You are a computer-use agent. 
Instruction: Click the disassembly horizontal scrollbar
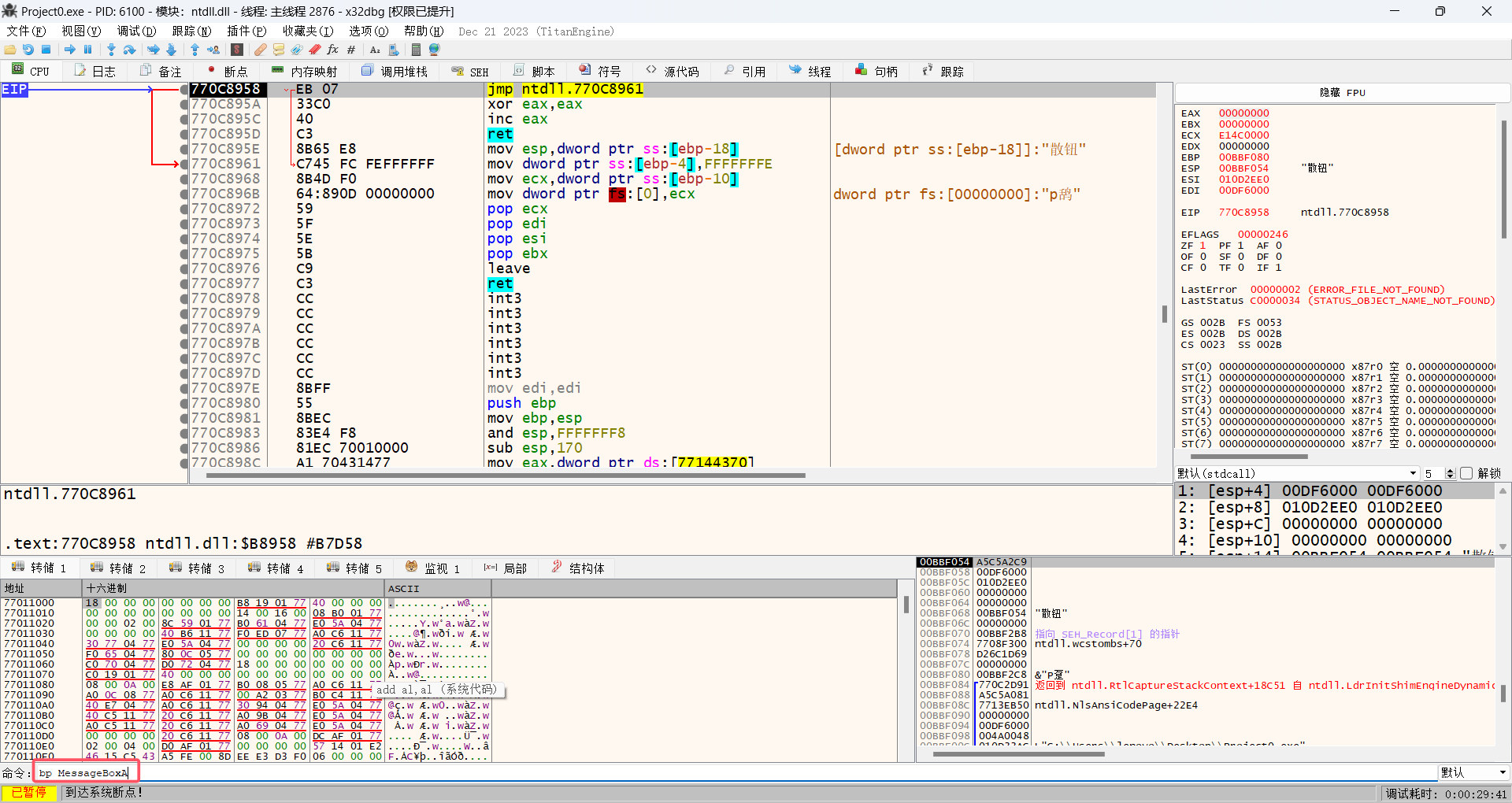506,476
